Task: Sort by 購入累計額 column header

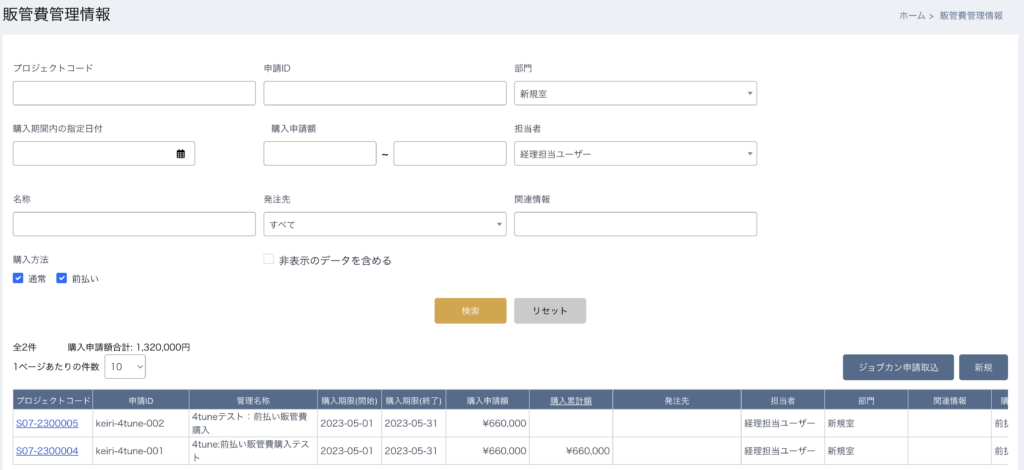Action: [x=571, y=401]
